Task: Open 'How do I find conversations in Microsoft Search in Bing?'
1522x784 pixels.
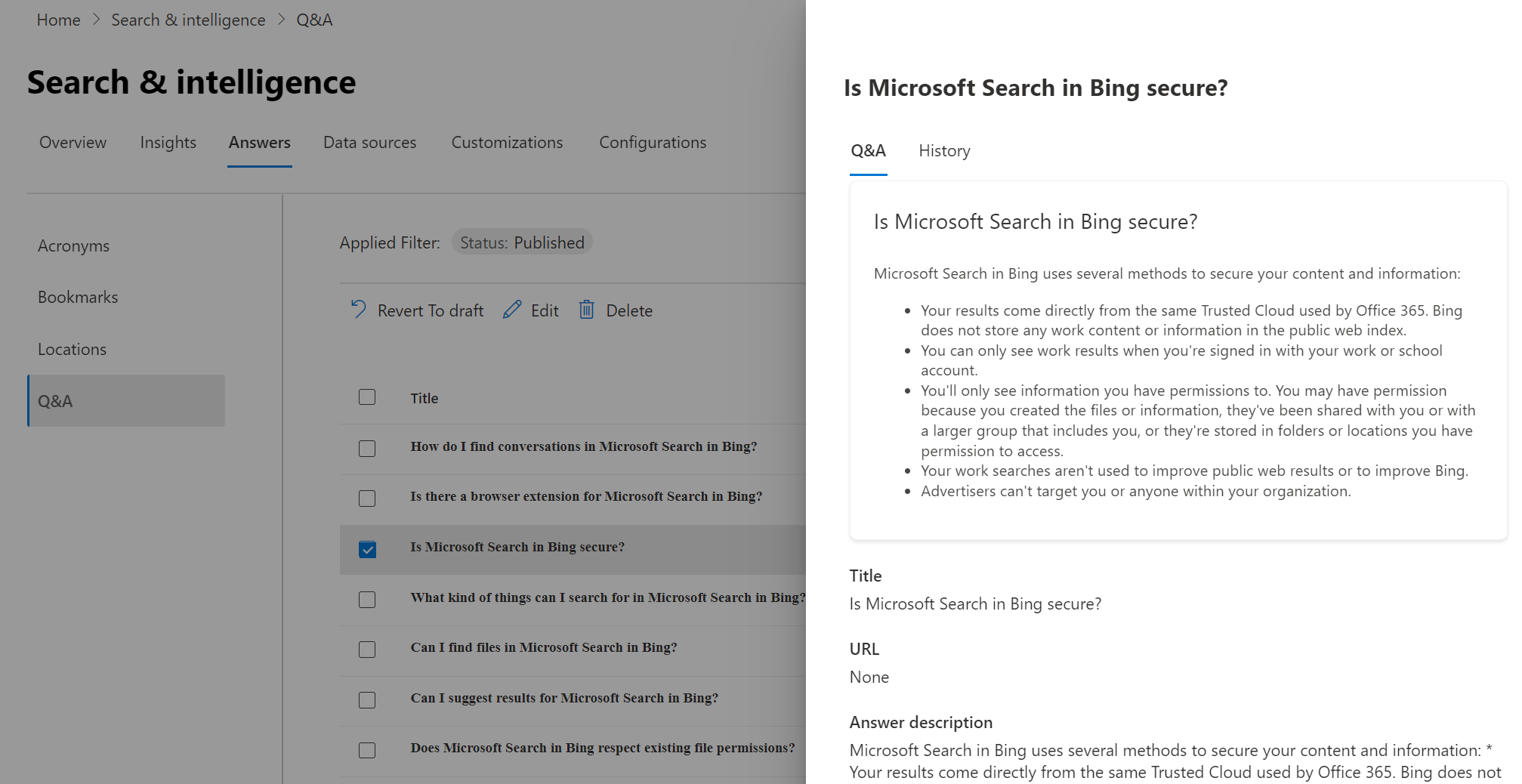Action: click(583, 446)
